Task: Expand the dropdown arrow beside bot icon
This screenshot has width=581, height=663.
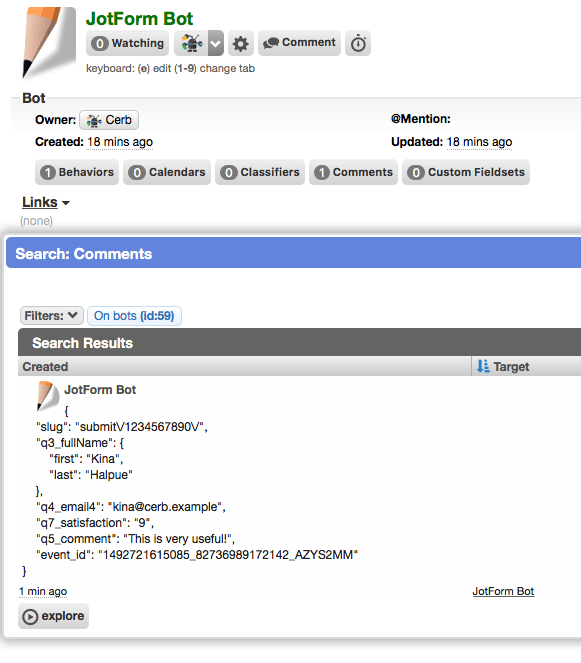Action: 216,43
